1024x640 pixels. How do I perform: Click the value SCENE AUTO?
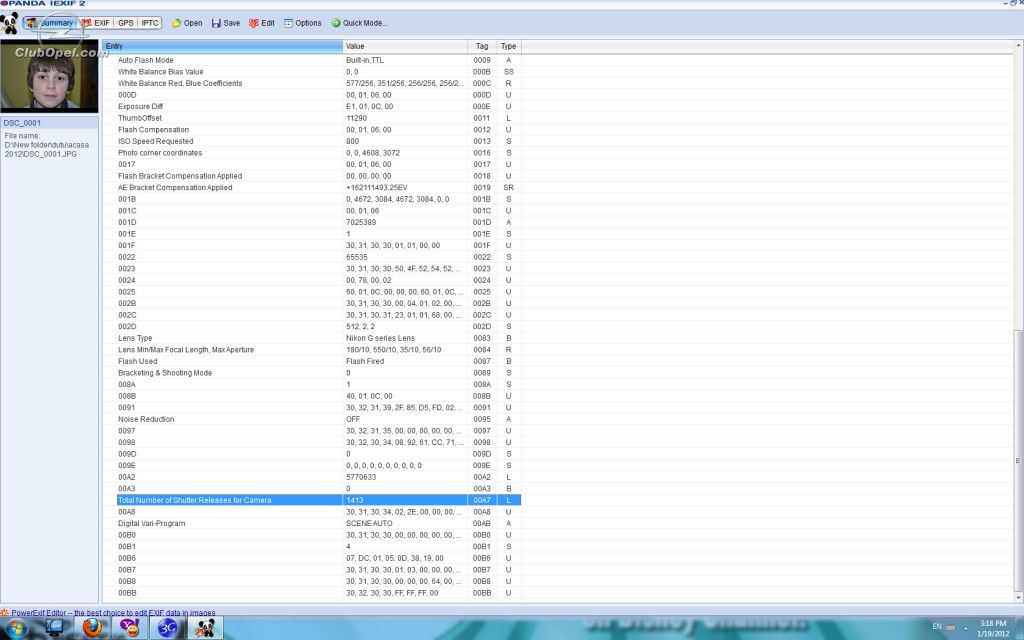(x=369, y=524)
